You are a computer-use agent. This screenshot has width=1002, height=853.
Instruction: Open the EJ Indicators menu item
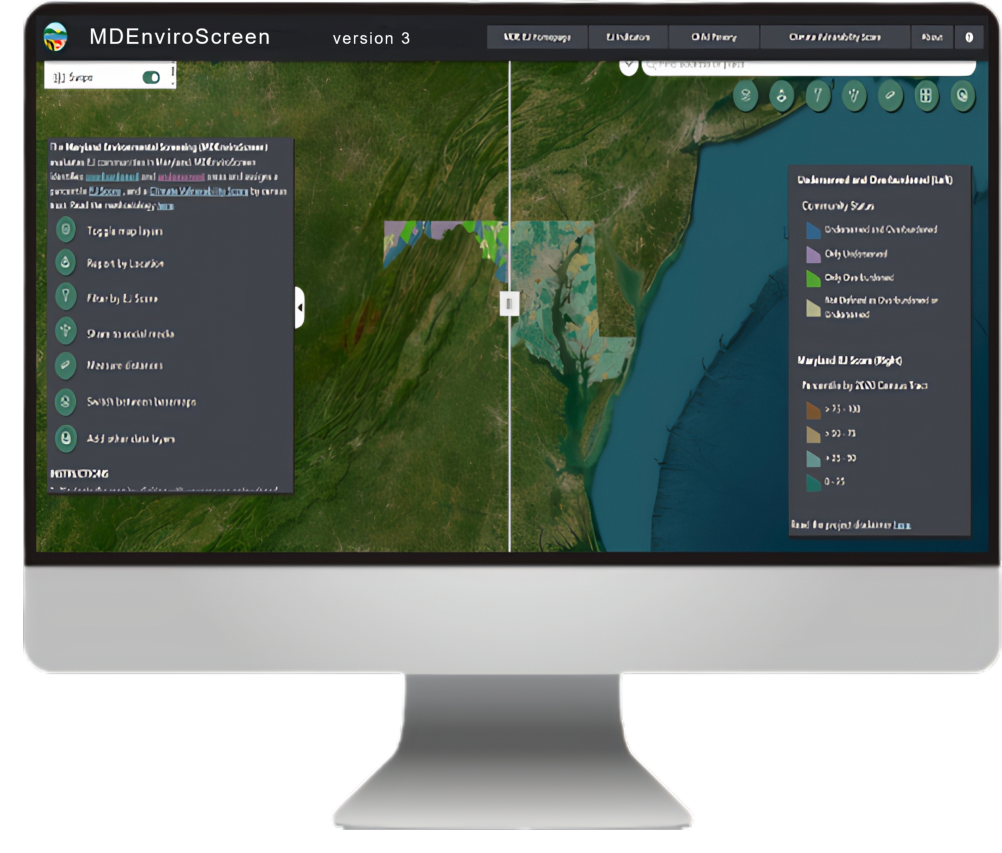pyautogui.click(x=628, y=37)
